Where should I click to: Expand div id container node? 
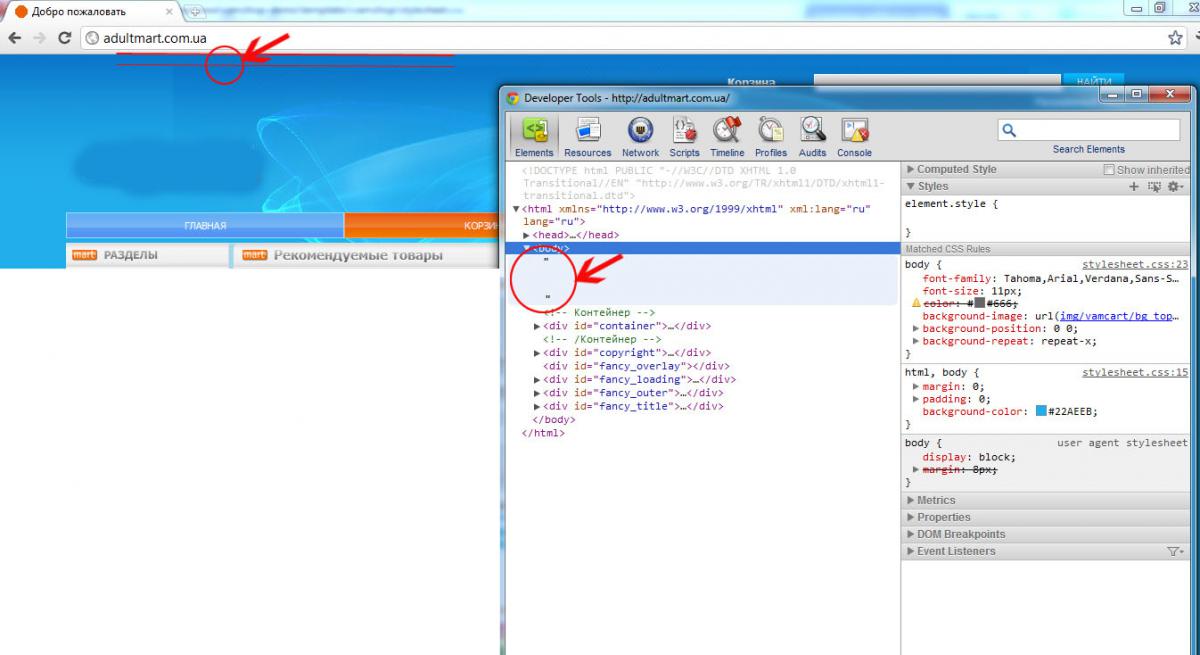click(x=538, y=326)
